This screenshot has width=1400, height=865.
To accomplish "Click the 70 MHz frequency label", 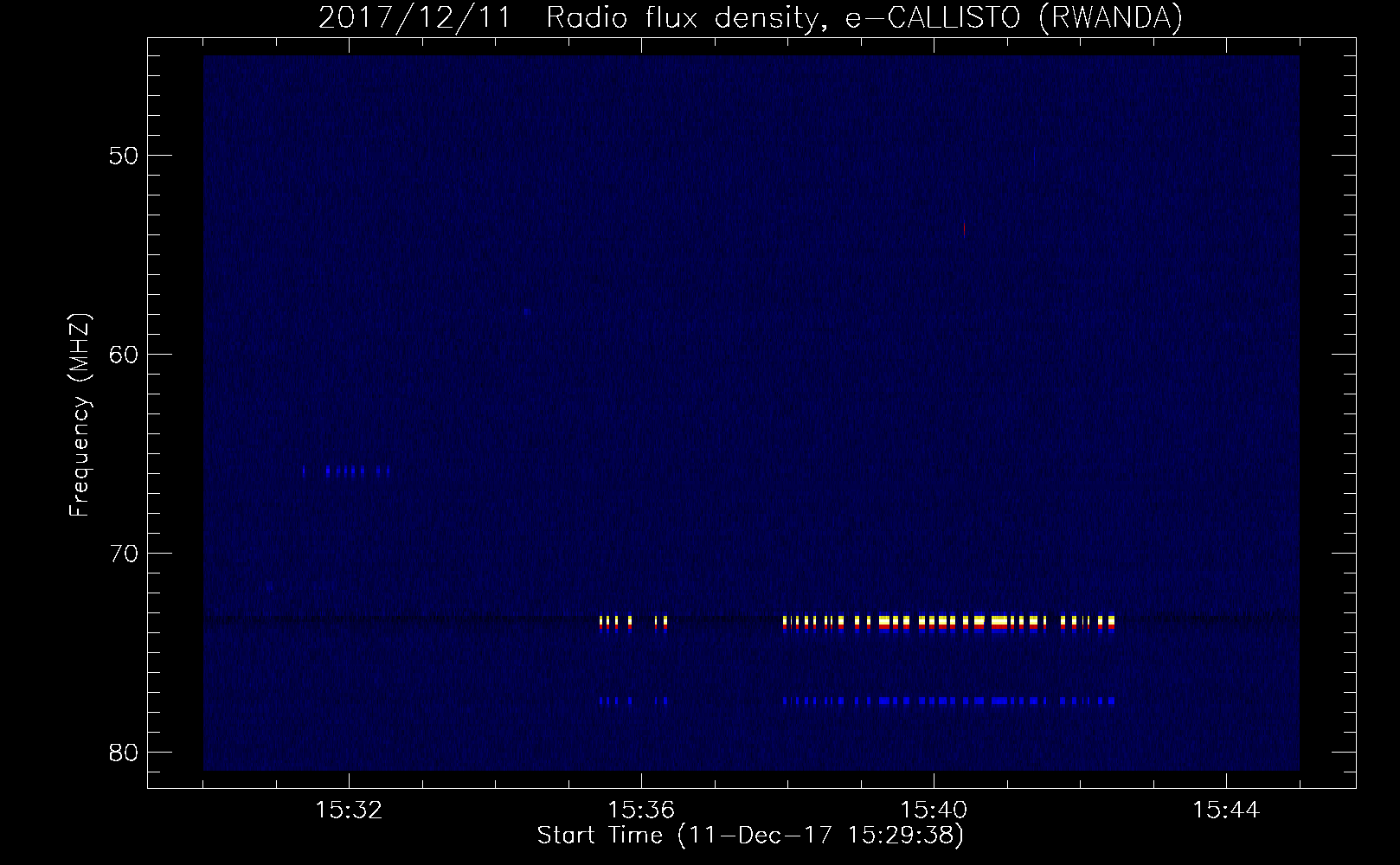I will [x=123, y=553].
